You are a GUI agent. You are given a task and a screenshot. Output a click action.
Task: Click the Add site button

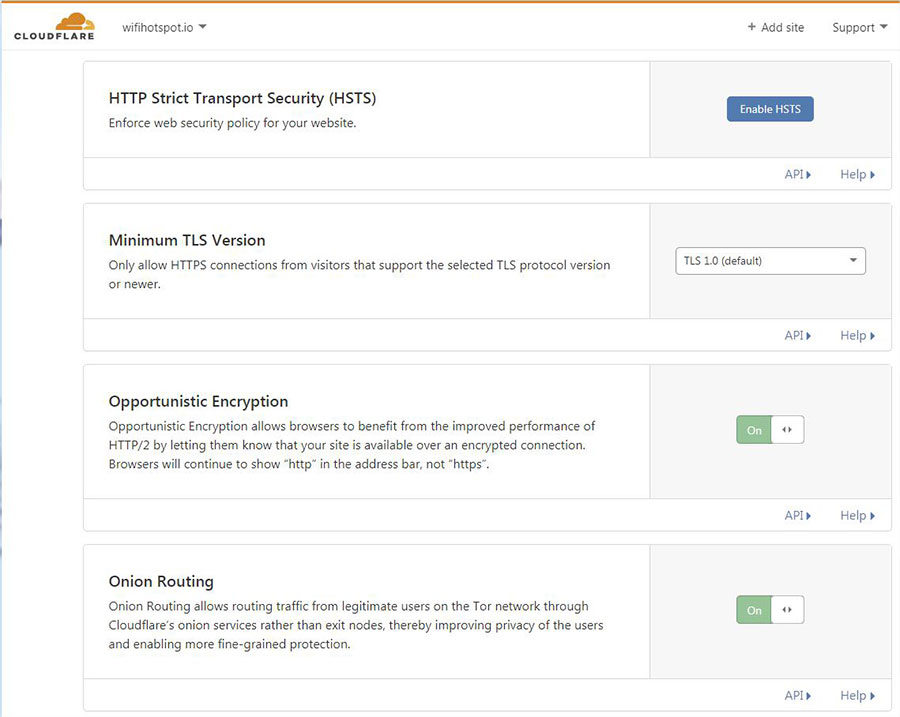776,27
